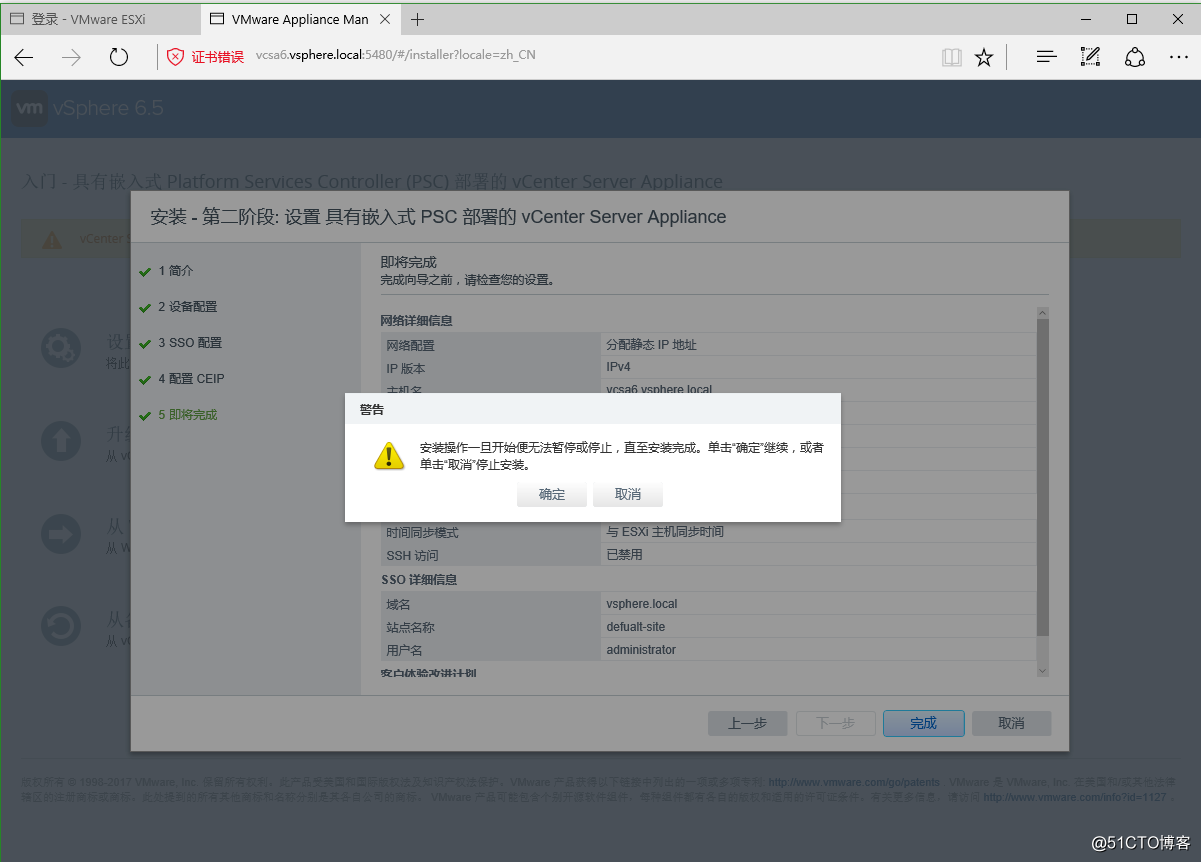Open the browser more options ellipsis
Viewport: 1201px width, 862px height.
[x=1179, y=57]
